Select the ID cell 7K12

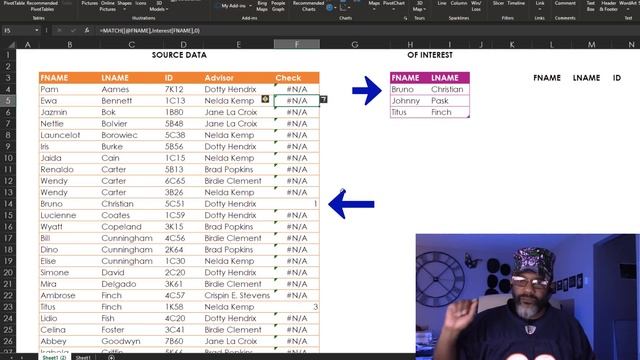183,89
